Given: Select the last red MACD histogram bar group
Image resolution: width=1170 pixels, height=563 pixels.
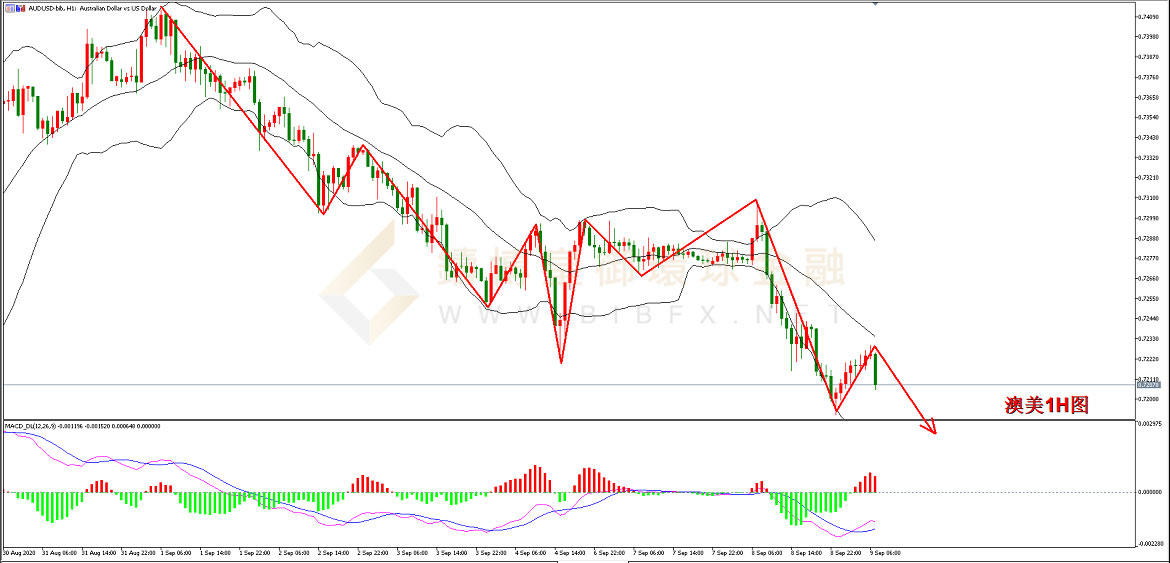Looking at the screenshot, I should [x=866, y=482].
